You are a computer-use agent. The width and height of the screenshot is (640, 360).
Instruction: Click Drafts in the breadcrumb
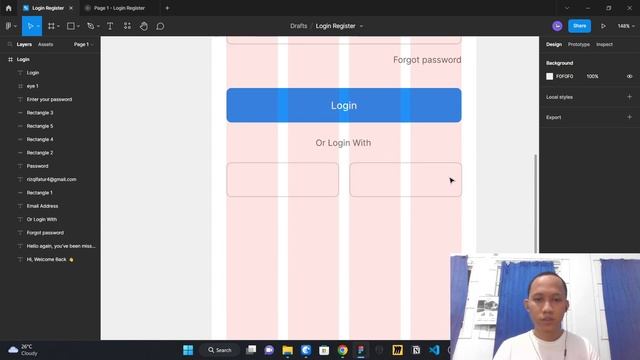point(298,26)
